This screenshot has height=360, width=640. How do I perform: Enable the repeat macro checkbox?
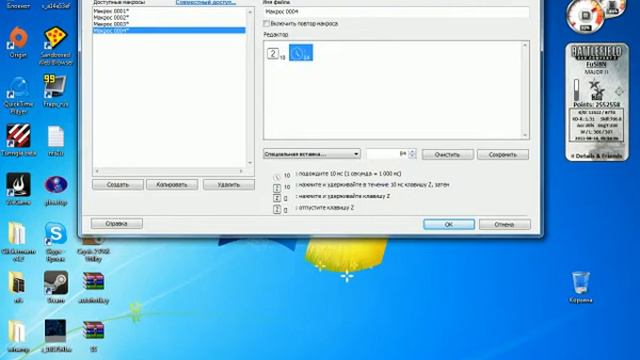267,24
